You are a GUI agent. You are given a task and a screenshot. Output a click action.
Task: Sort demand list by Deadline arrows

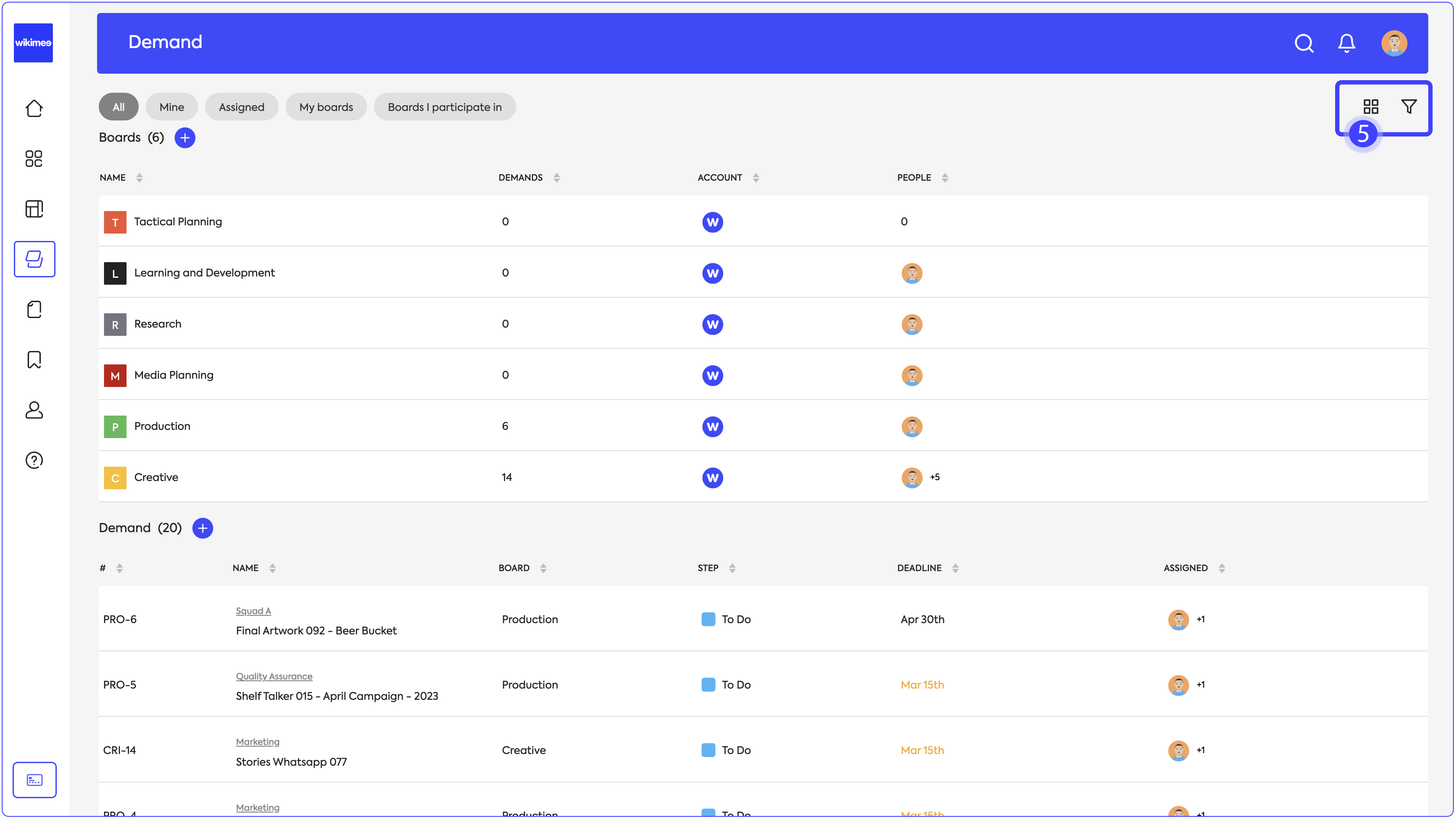[x=955, y=568]
